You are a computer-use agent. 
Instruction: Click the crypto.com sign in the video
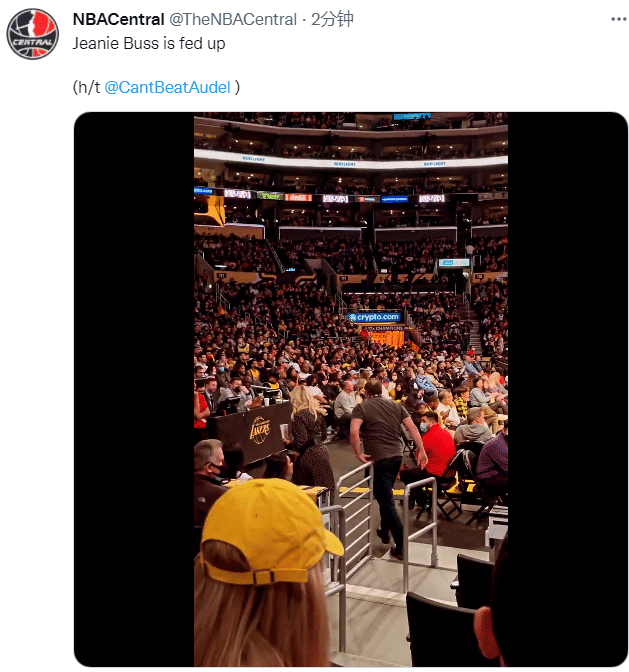click(x=374, y=317)
